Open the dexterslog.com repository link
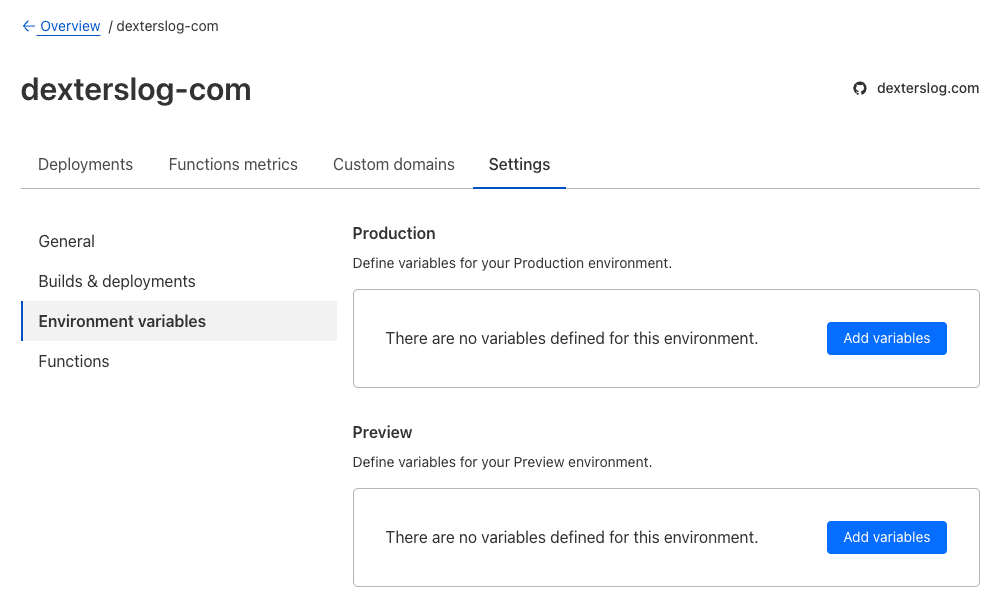This screenshot has height=607, width=1000. [x=927, y=88]
